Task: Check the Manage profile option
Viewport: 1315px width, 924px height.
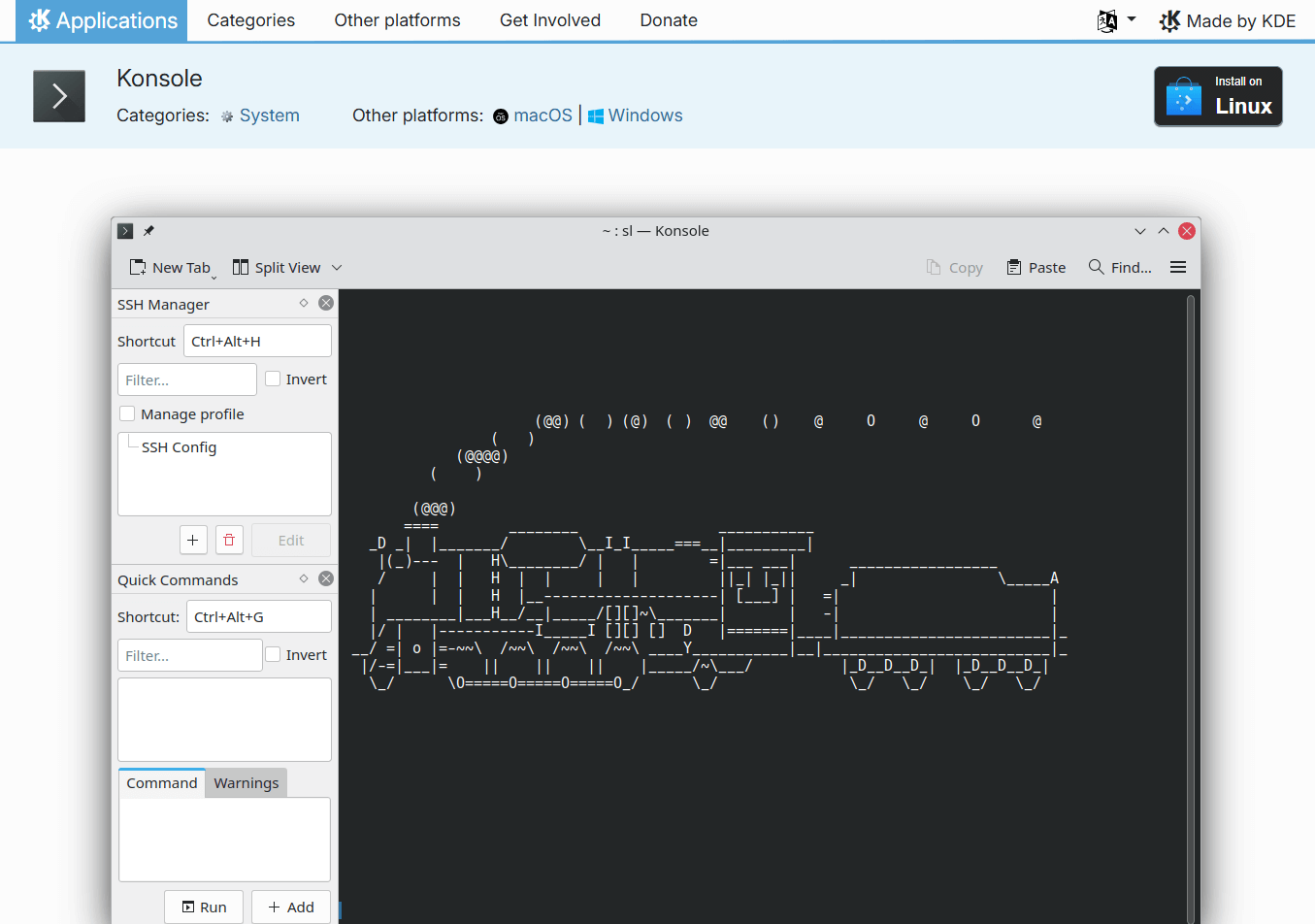Action: (127, 413)
